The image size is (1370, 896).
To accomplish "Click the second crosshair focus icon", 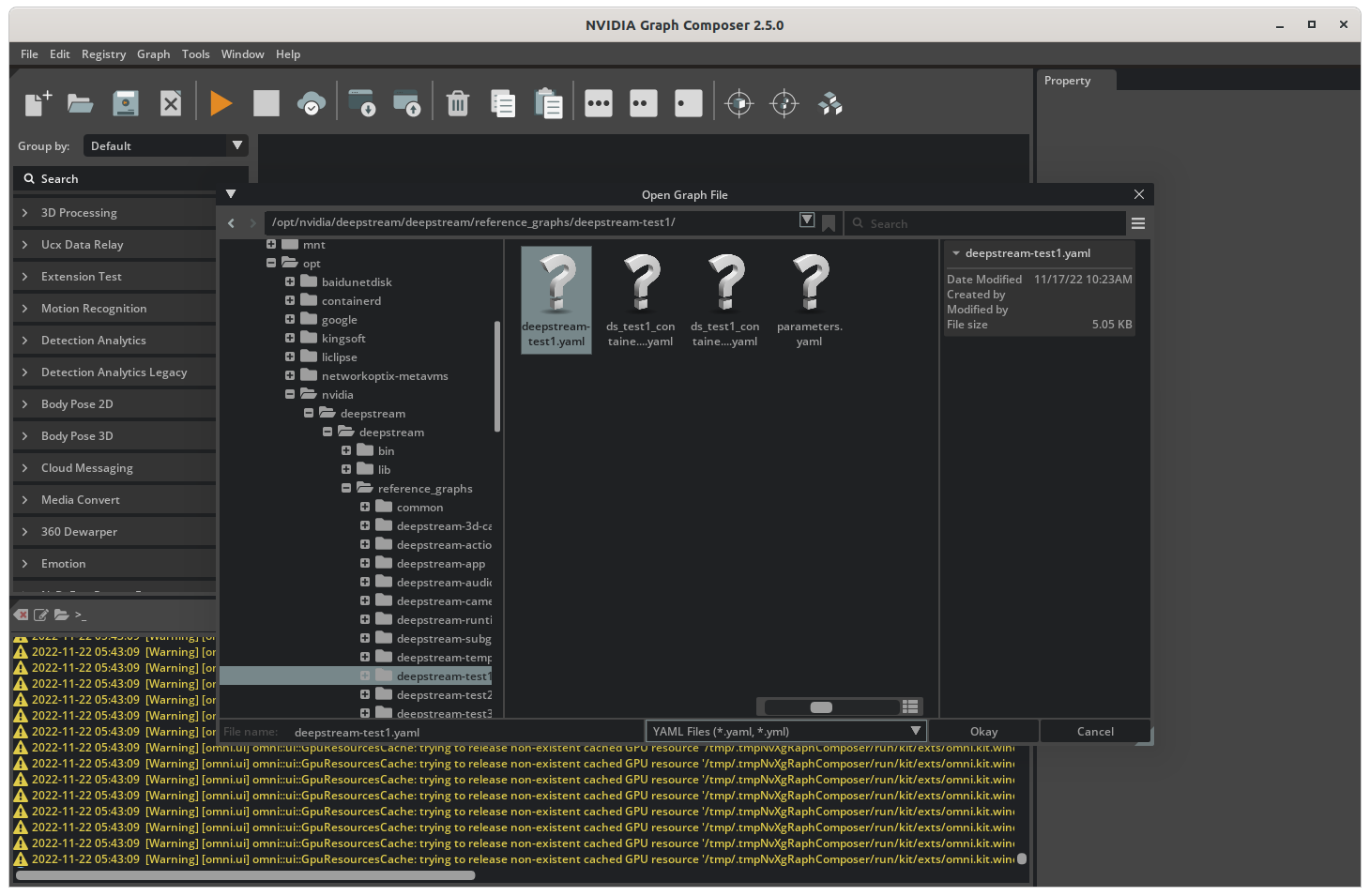I will pyautogui.click(x=784, y=103).
